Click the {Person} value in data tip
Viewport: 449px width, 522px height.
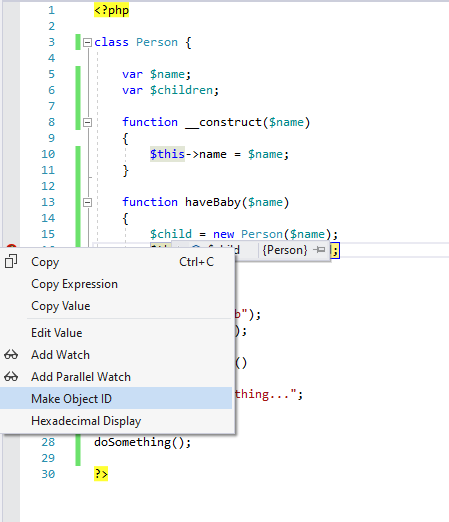coord(285,250)
